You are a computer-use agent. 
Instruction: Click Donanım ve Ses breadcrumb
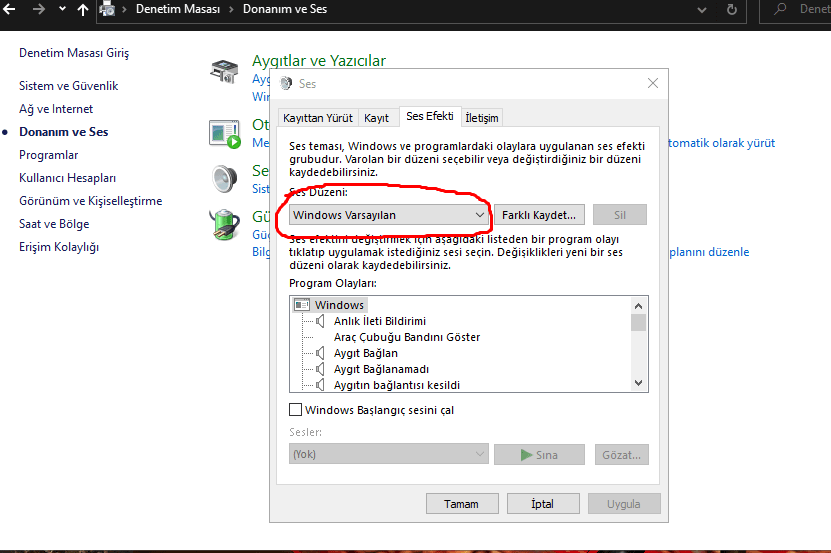tap(285, 9)
